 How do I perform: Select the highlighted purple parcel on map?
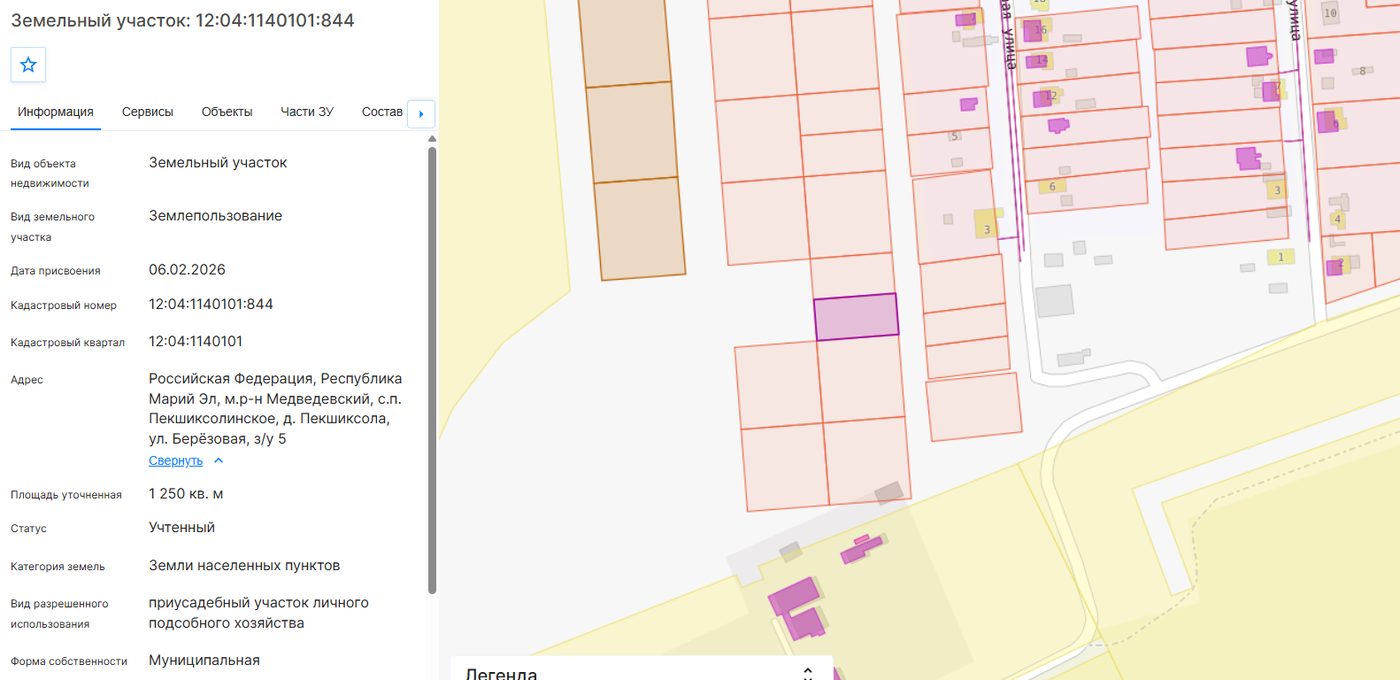pos(856,317)
